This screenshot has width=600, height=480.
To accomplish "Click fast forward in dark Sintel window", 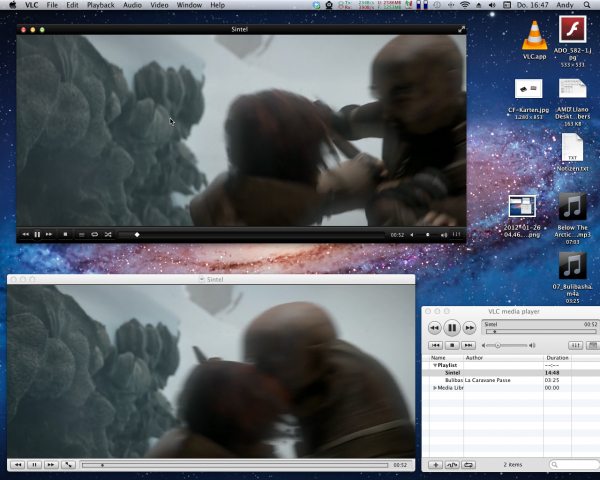I will (x=49, y=234).
